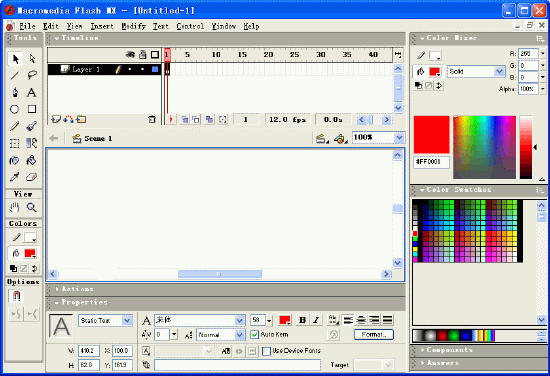Viewport: 550px width, 376px height.
Task: Expand the Actions panel
Action: coord(57,289)
